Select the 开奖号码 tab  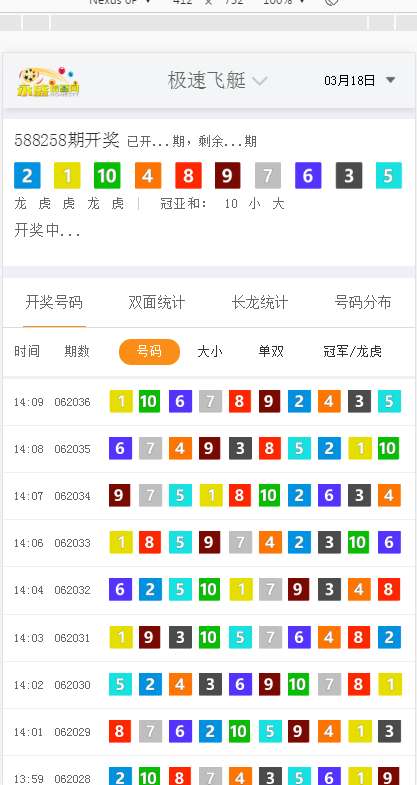tap(54, 302)
